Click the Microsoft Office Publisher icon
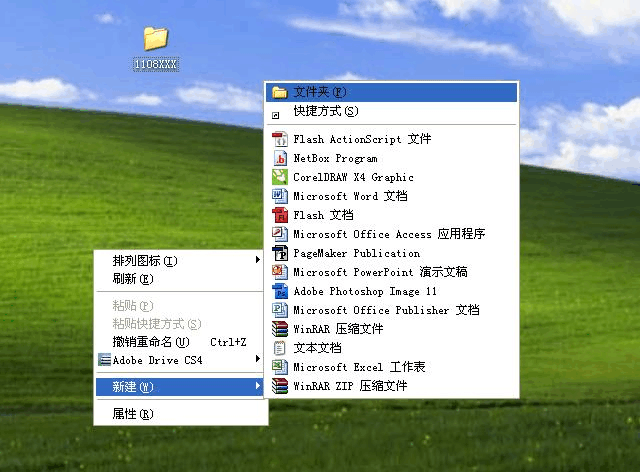 tap(280, 310)
